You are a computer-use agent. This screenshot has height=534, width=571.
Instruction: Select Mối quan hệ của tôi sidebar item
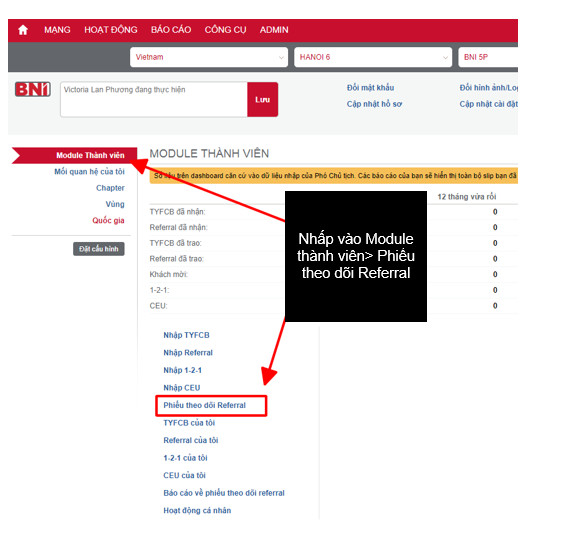89,172
